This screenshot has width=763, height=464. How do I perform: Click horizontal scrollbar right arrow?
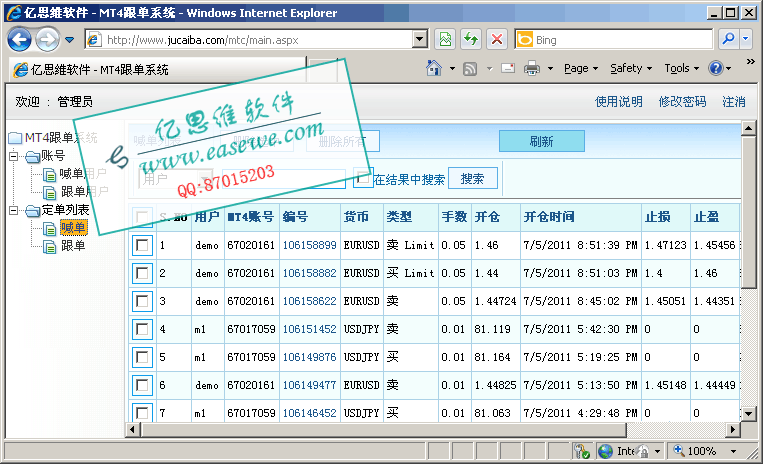point(733,429)
